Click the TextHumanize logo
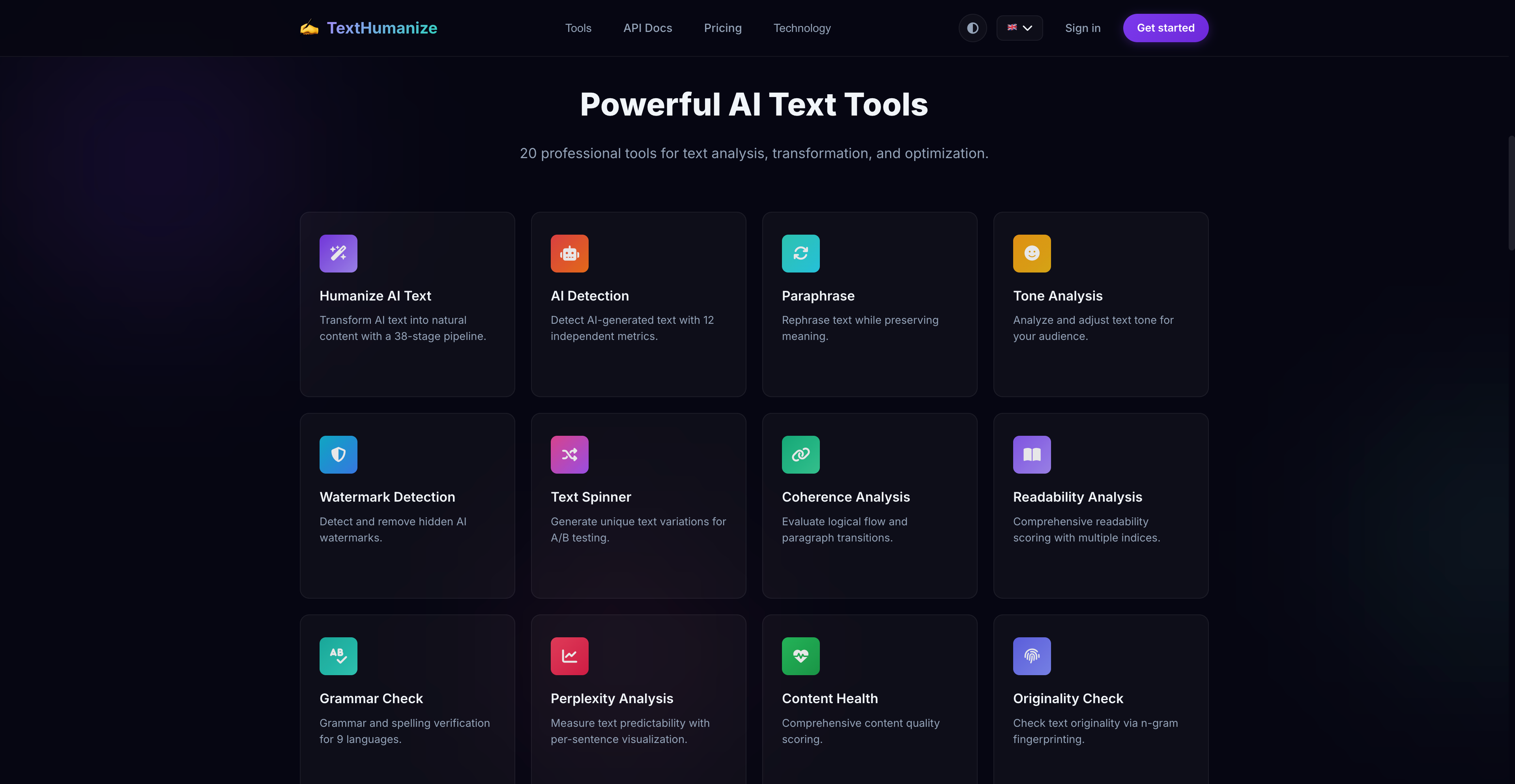Screen dimensions: 1515x784 tap(369, 28)
